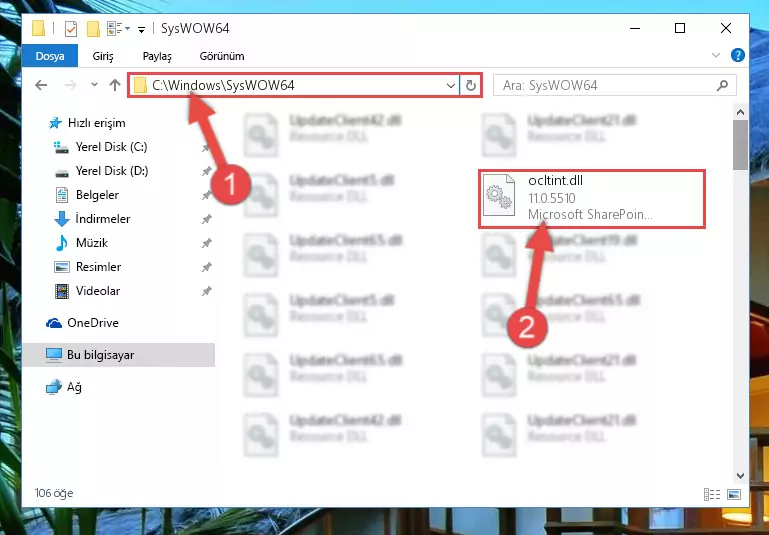Click the New folder quick access icon

[93, 29]
